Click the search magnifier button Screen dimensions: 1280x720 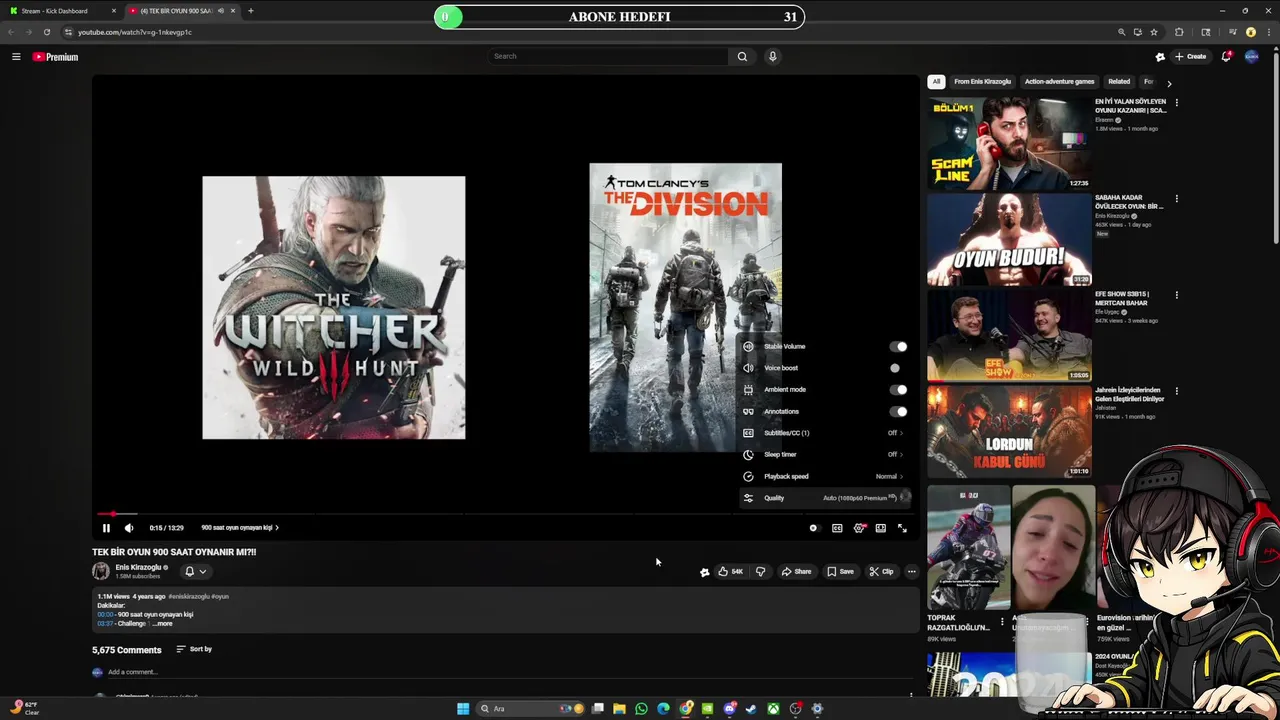pyautogui.click(x=742, y=57)
